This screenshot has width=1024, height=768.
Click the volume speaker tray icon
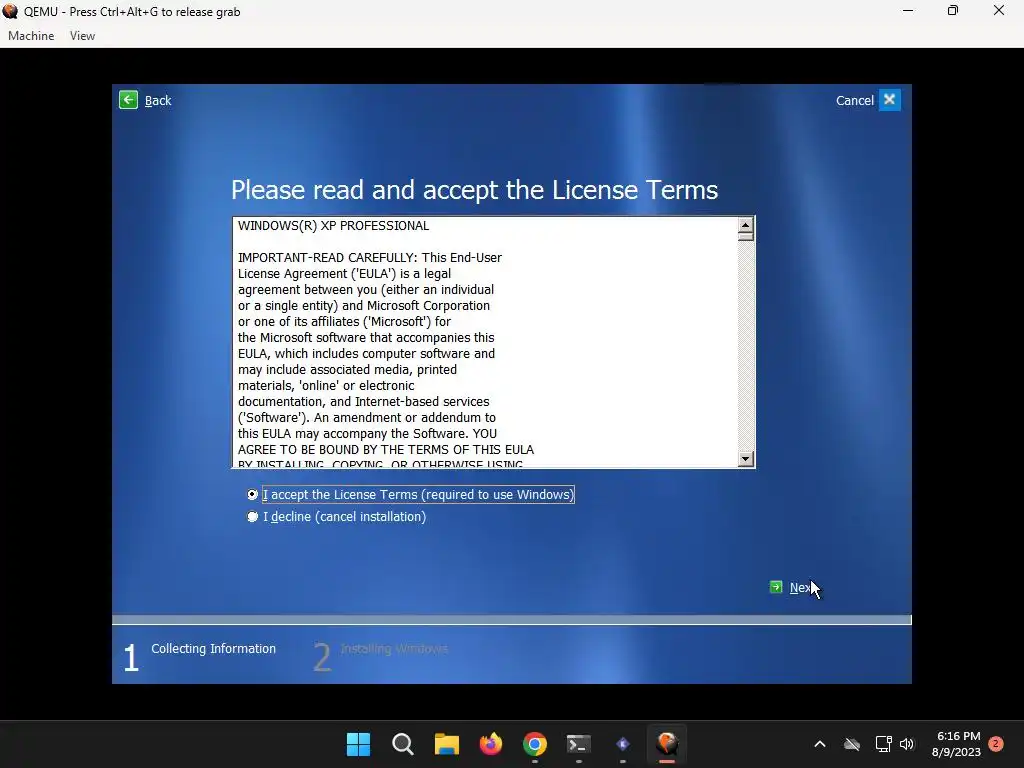pos(907,744)
